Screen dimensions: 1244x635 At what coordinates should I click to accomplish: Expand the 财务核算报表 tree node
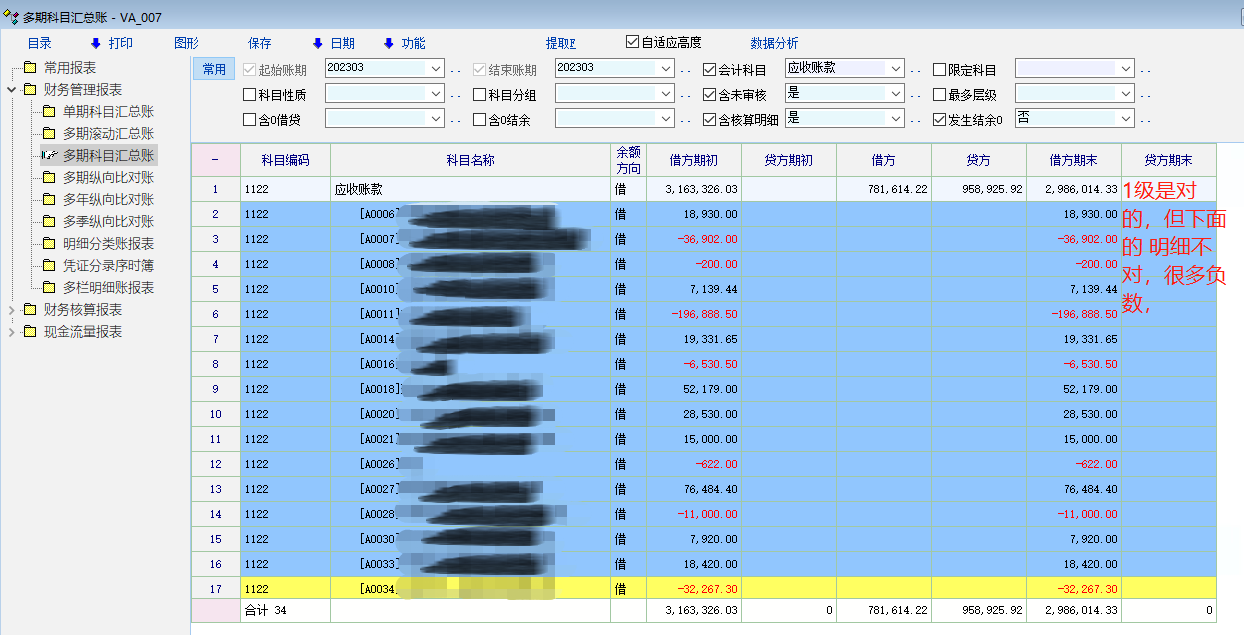(x=12, y=310)
